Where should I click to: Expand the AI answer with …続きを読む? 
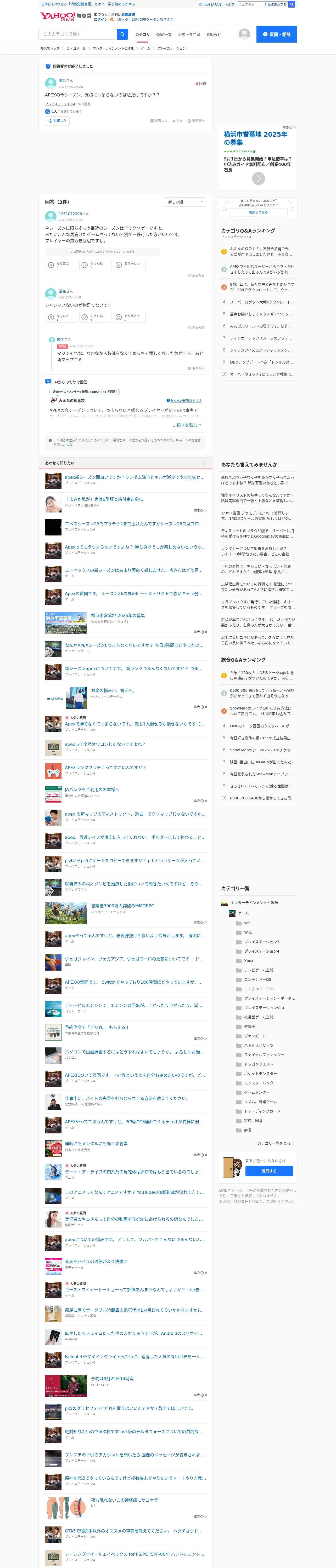pos(187,425)
